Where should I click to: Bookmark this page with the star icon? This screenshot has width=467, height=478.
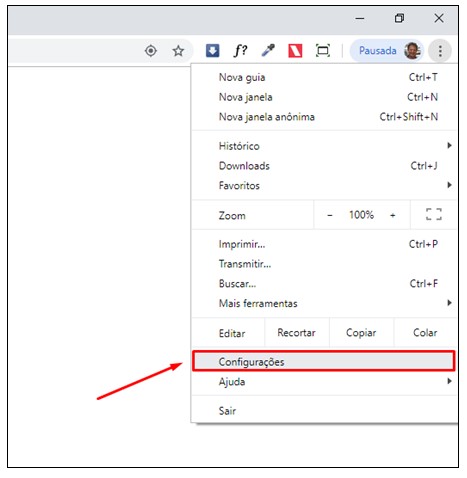178,51
